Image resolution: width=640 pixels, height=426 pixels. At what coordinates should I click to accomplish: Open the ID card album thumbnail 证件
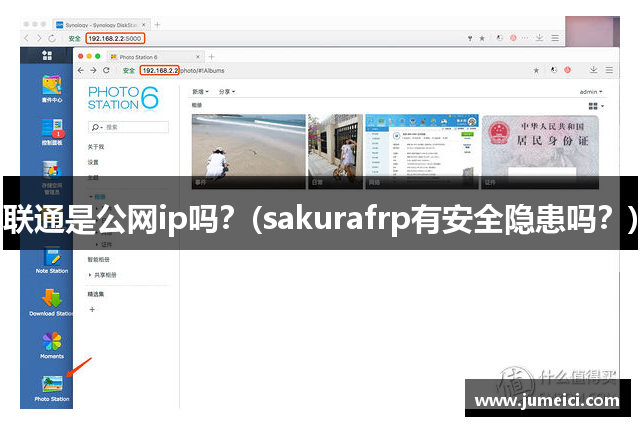[540, 151]
